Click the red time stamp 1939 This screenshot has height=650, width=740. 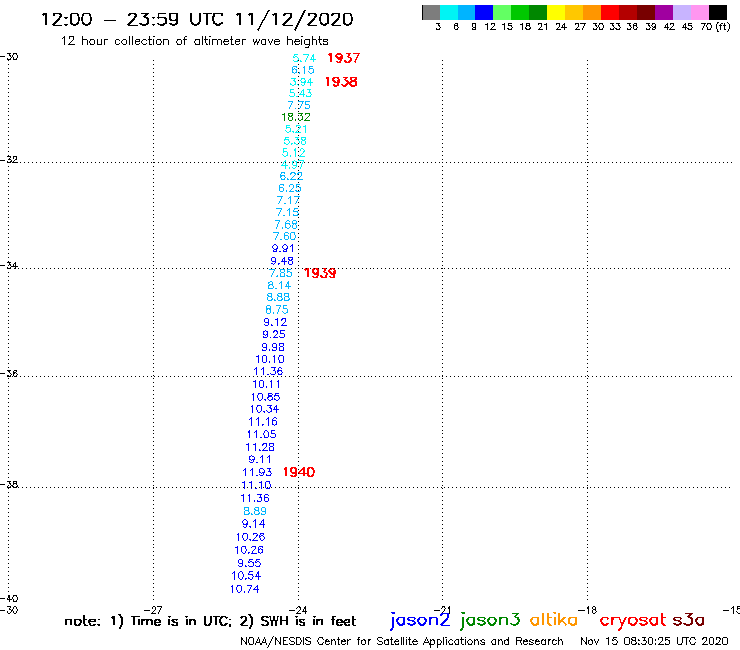click(320, 273)
